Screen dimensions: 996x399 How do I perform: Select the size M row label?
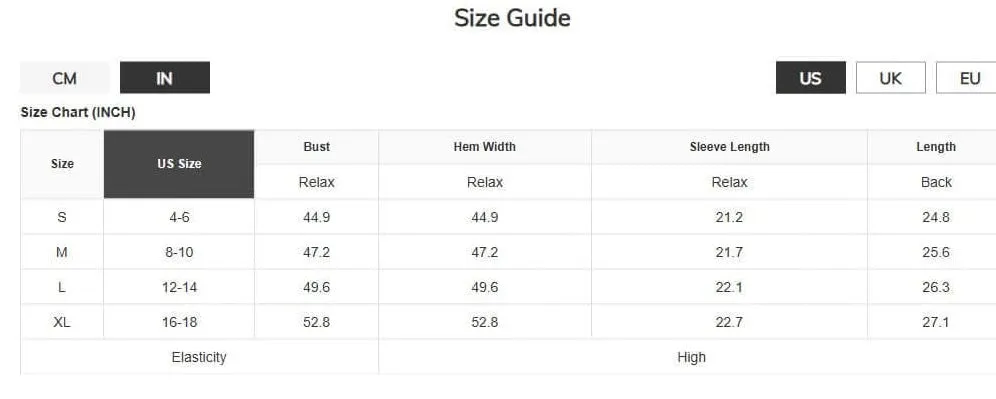[62, 252]
